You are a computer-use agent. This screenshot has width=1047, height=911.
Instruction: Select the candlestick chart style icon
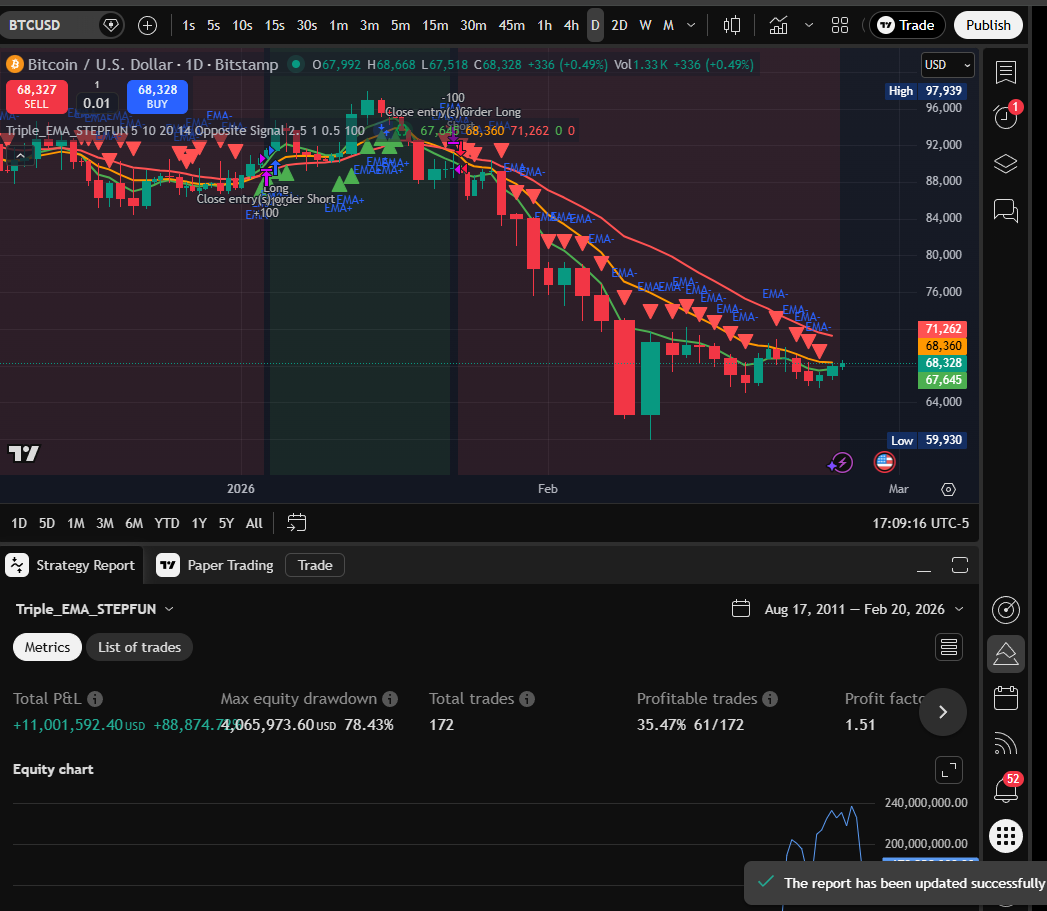click(731, 25)
